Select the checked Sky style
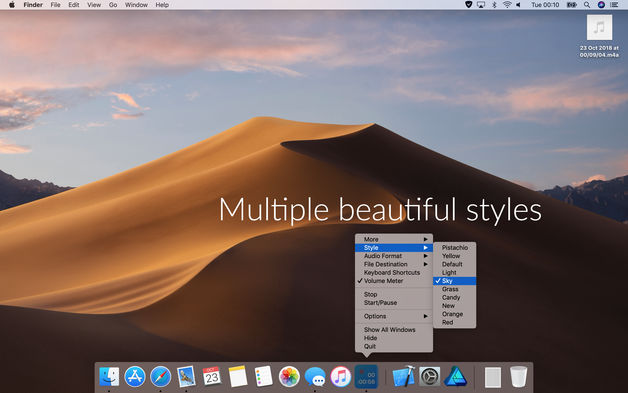The image size is (628, 393). (x=455, y=281)
